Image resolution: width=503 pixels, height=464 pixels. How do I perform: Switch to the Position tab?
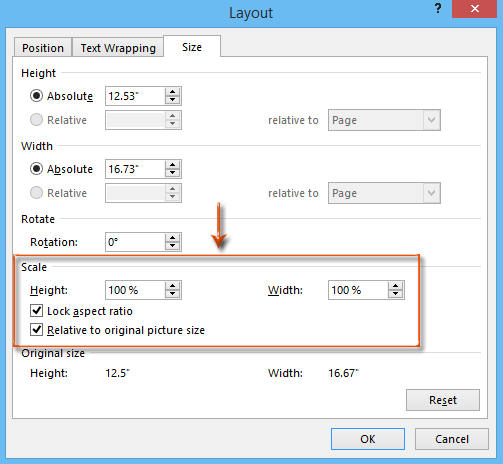[x=43, y=48]
